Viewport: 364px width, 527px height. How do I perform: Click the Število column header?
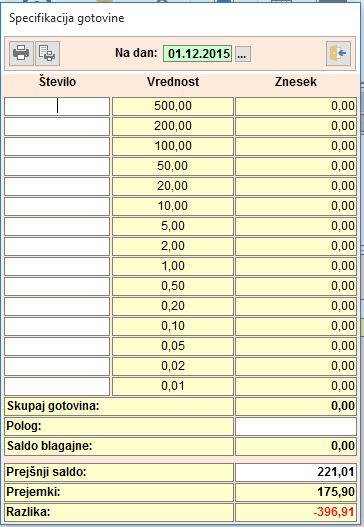coord(57,82)
